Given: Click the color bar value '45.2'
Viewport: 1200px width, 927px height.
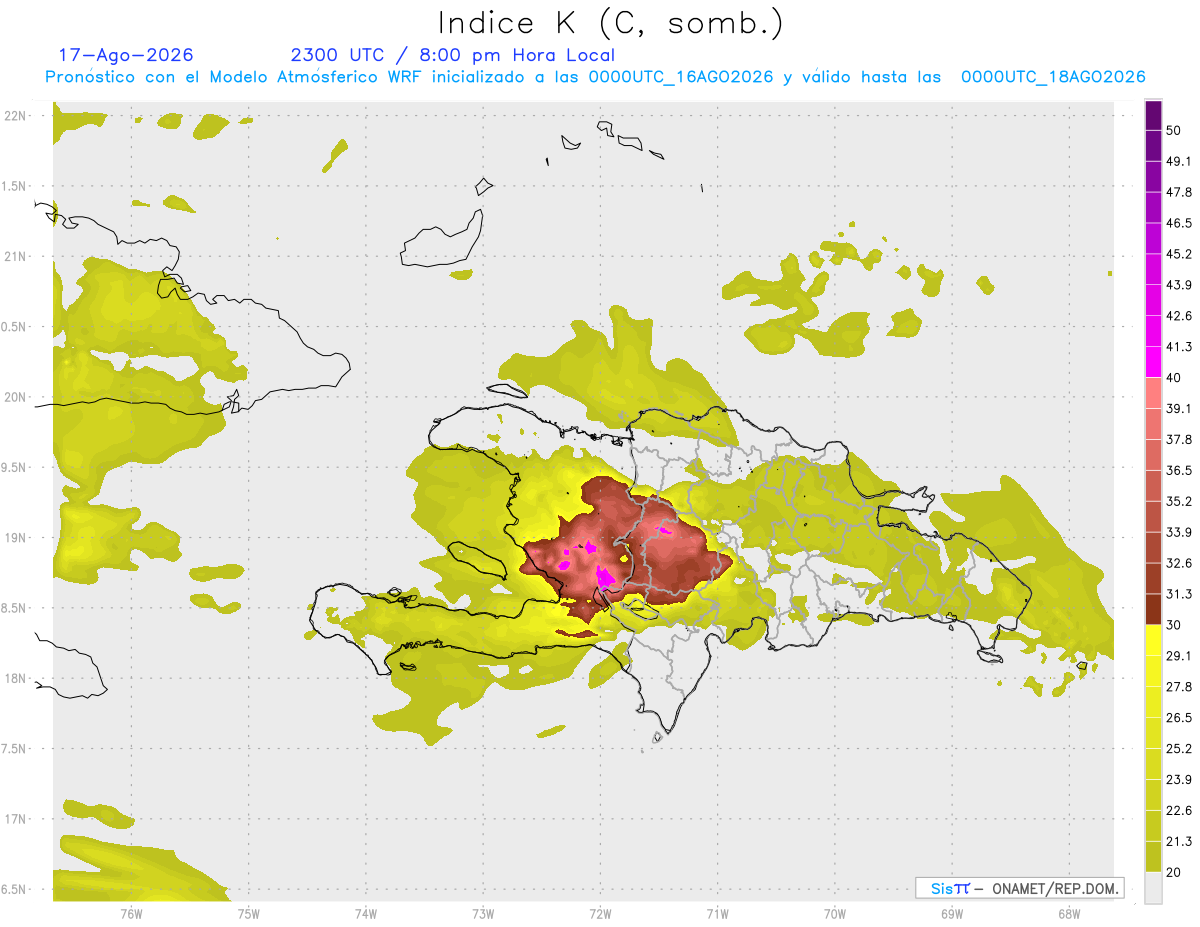Looking at the screenshot, I should coord(1179,254).
